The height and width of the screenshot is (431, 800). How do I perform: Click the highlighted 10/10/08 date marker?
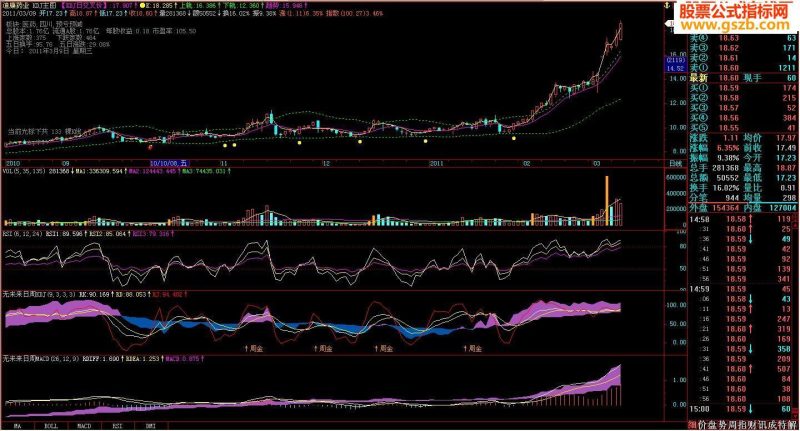(169, 164)
